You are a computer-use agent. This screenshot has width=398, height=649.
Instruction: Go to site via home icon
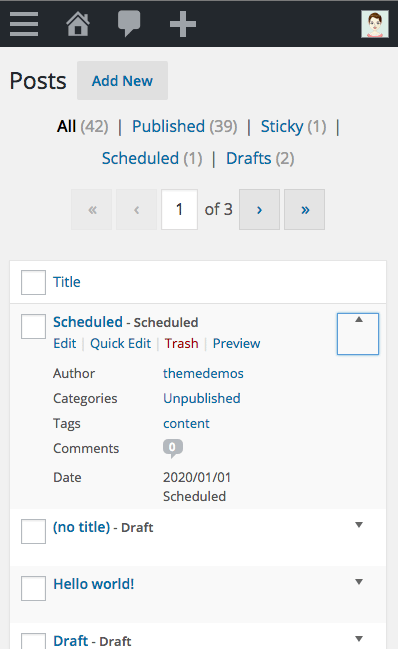coord(78,24)
